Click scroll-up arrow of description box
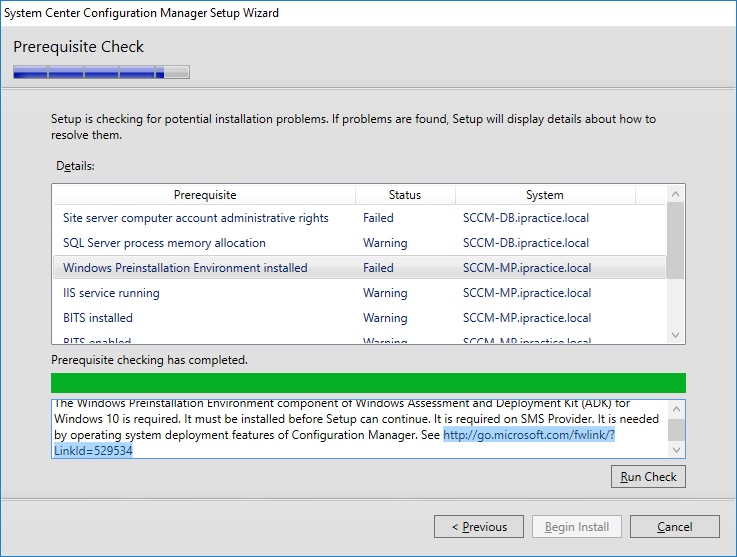The width and height of the screenshot is (737, 557). (x=676, y=409)
